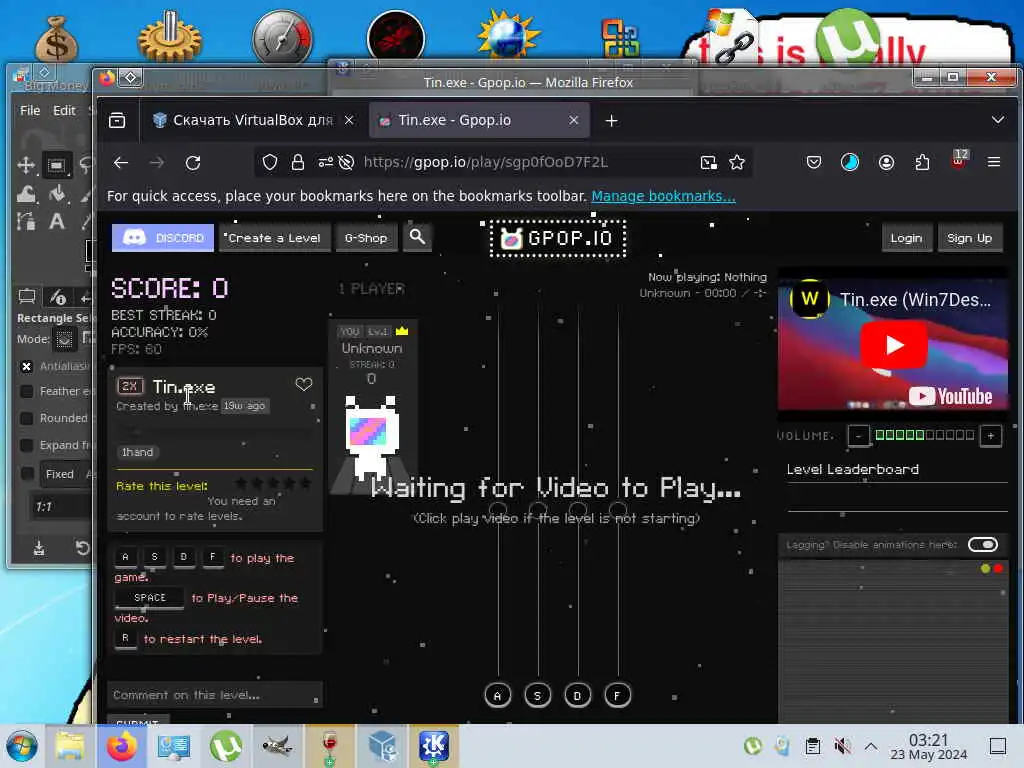Open the File menu in GIMP
1024x768 pixels.
[x=30, y=110]
